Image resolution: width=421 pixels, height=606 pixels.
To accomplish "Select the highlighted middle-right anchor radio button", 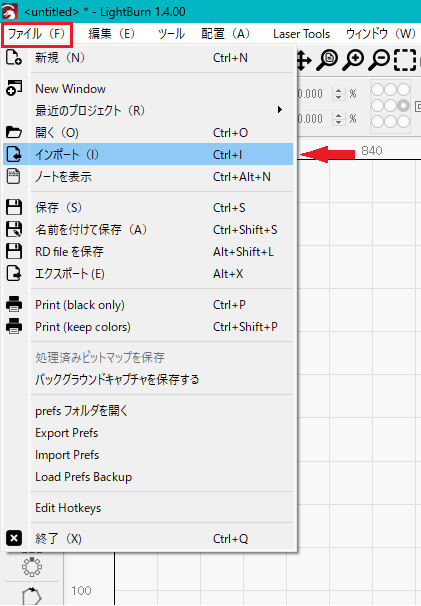I will coord(404,106).
